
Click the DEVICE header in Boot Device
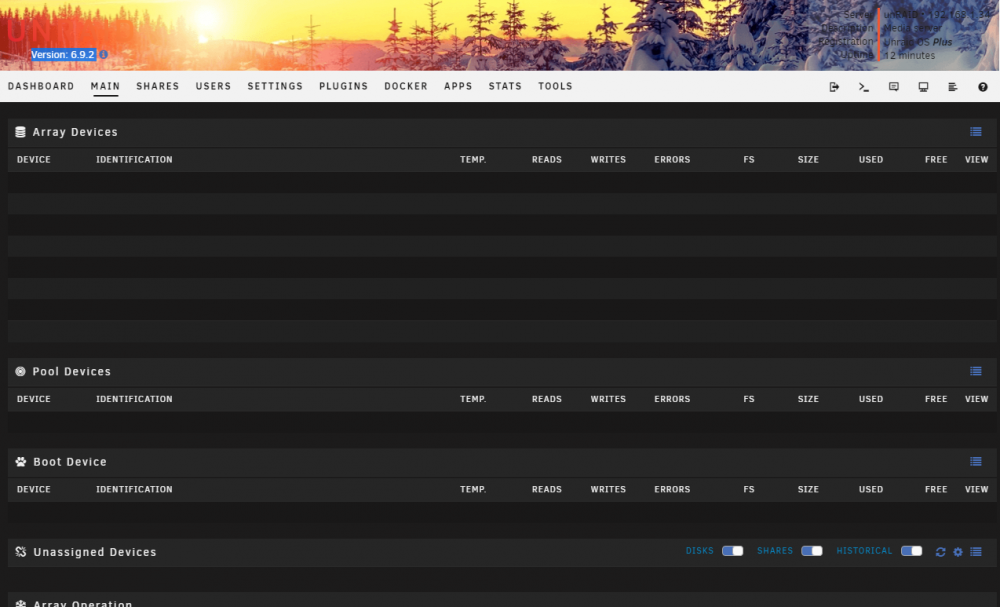(x=34, y=489)
